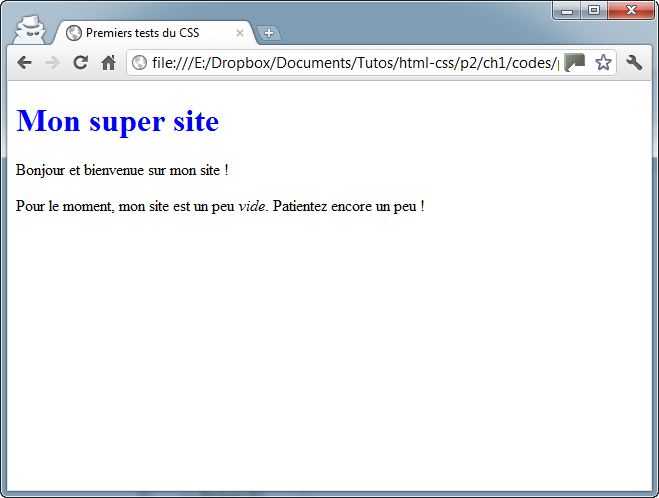Click the Forward navigation arrow
The width and height of the screenshot is (659, 498).
pyautogui.click(x=53, y=62)
